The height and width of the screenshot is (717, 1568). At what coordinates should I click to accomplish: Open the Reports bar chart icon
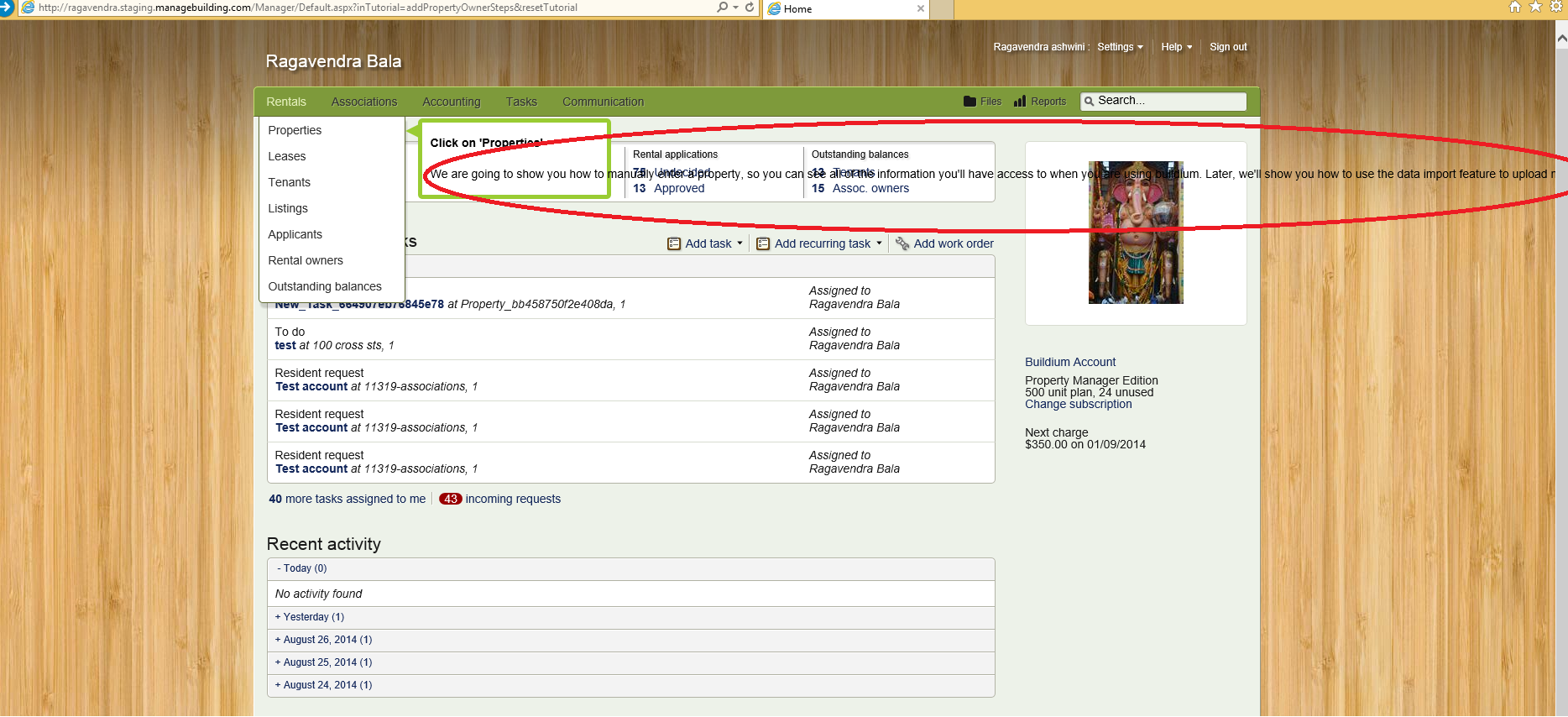[x=1020, y=102]
